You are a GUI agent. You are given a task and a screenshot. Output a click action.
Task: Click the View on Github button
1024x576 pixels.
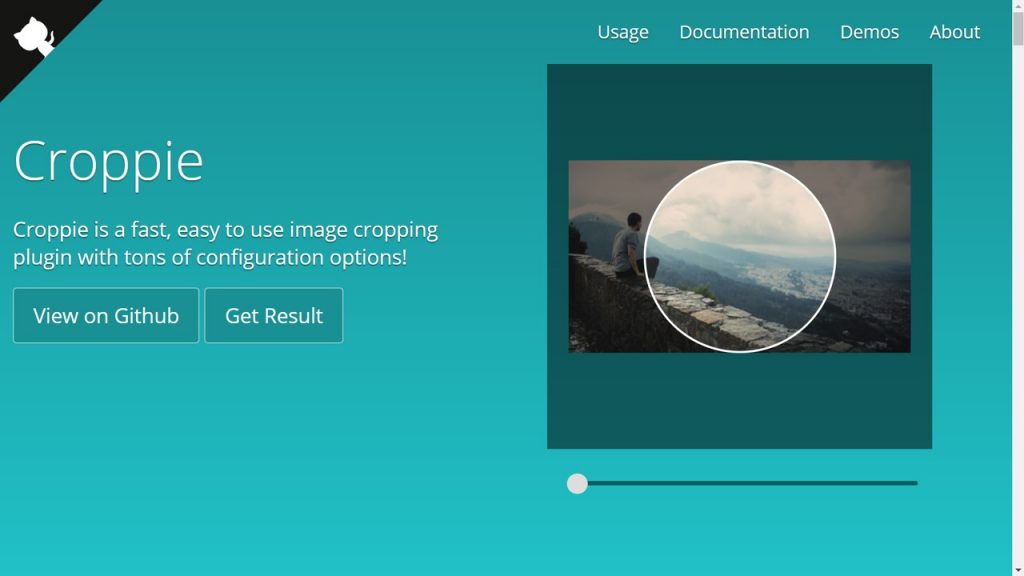coord(105,315)
